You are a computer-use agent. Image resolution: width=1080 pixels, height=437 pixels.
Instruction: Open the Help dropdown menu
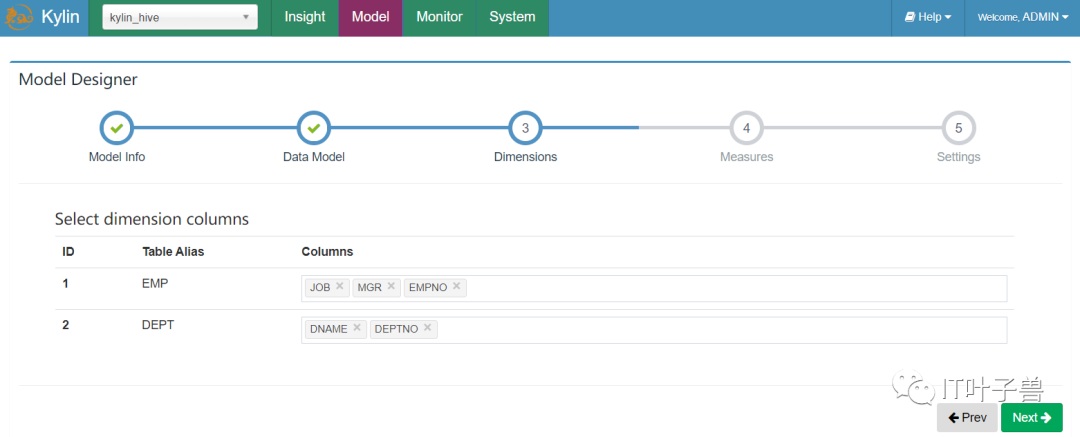tap(928, 17)
